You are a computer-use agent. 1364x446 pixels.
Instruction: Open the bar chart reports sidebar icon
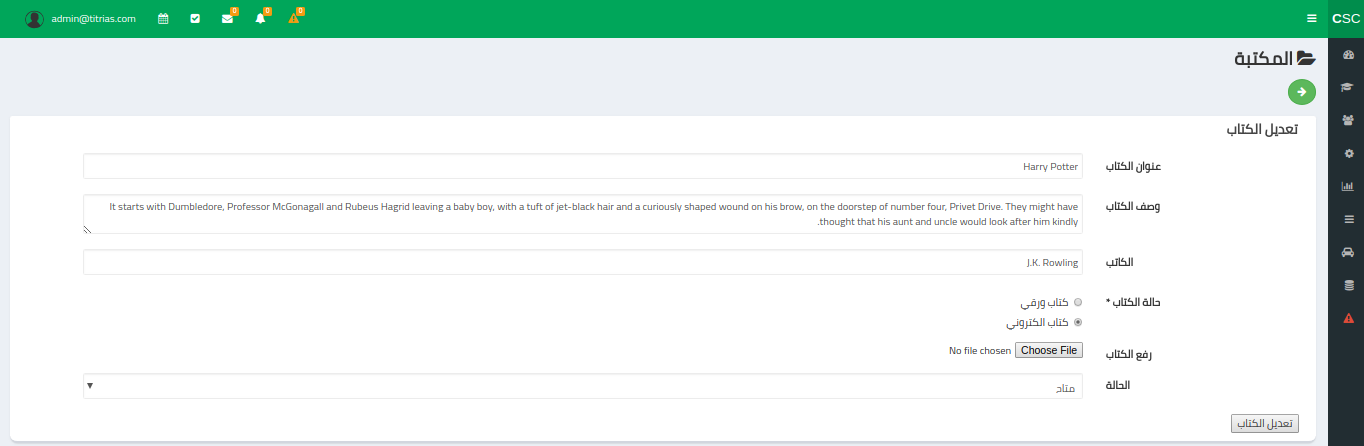click(x=1347, y=186)
